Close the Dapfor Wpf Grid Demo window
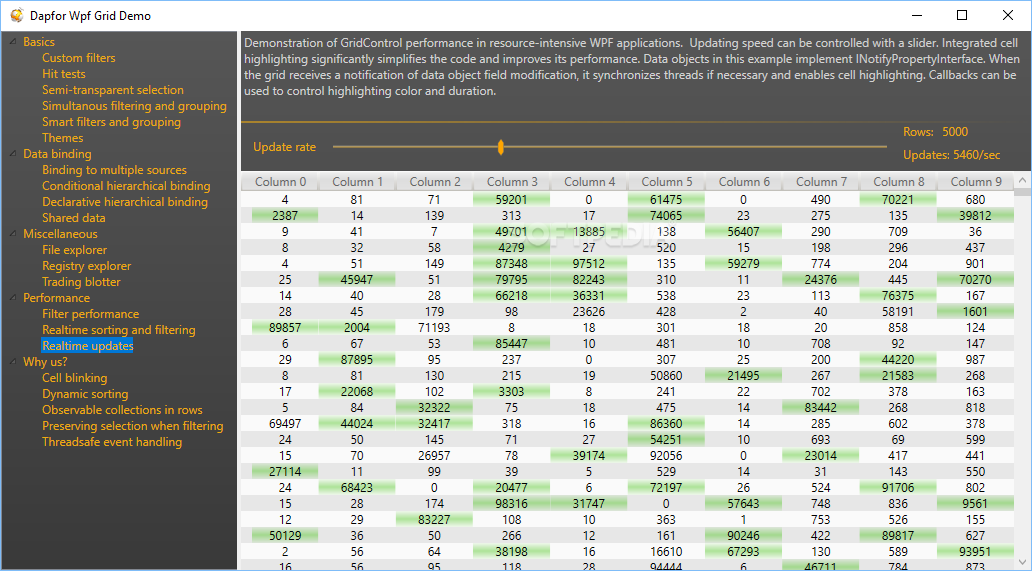The height and width of the screenshot is (571, 1032). 1008,15
